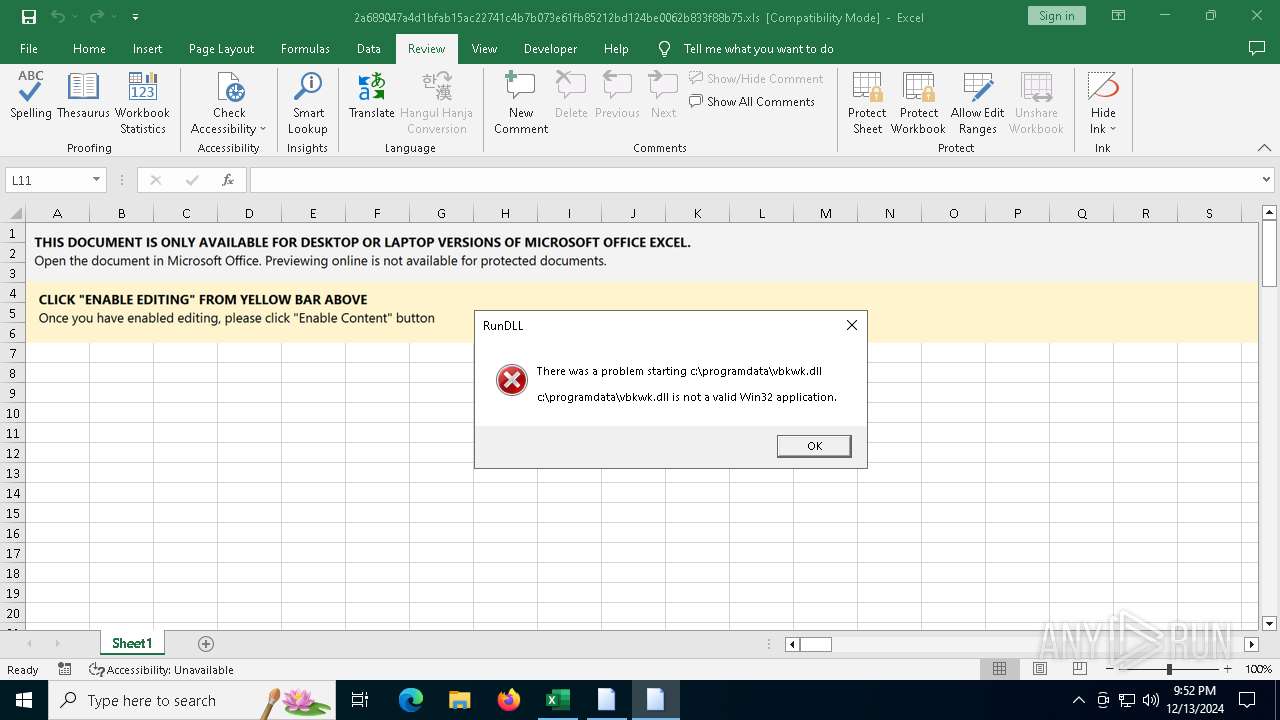Open the Help tab
Viewport: 1280px width, 720px height.
[x=616, y=48]
